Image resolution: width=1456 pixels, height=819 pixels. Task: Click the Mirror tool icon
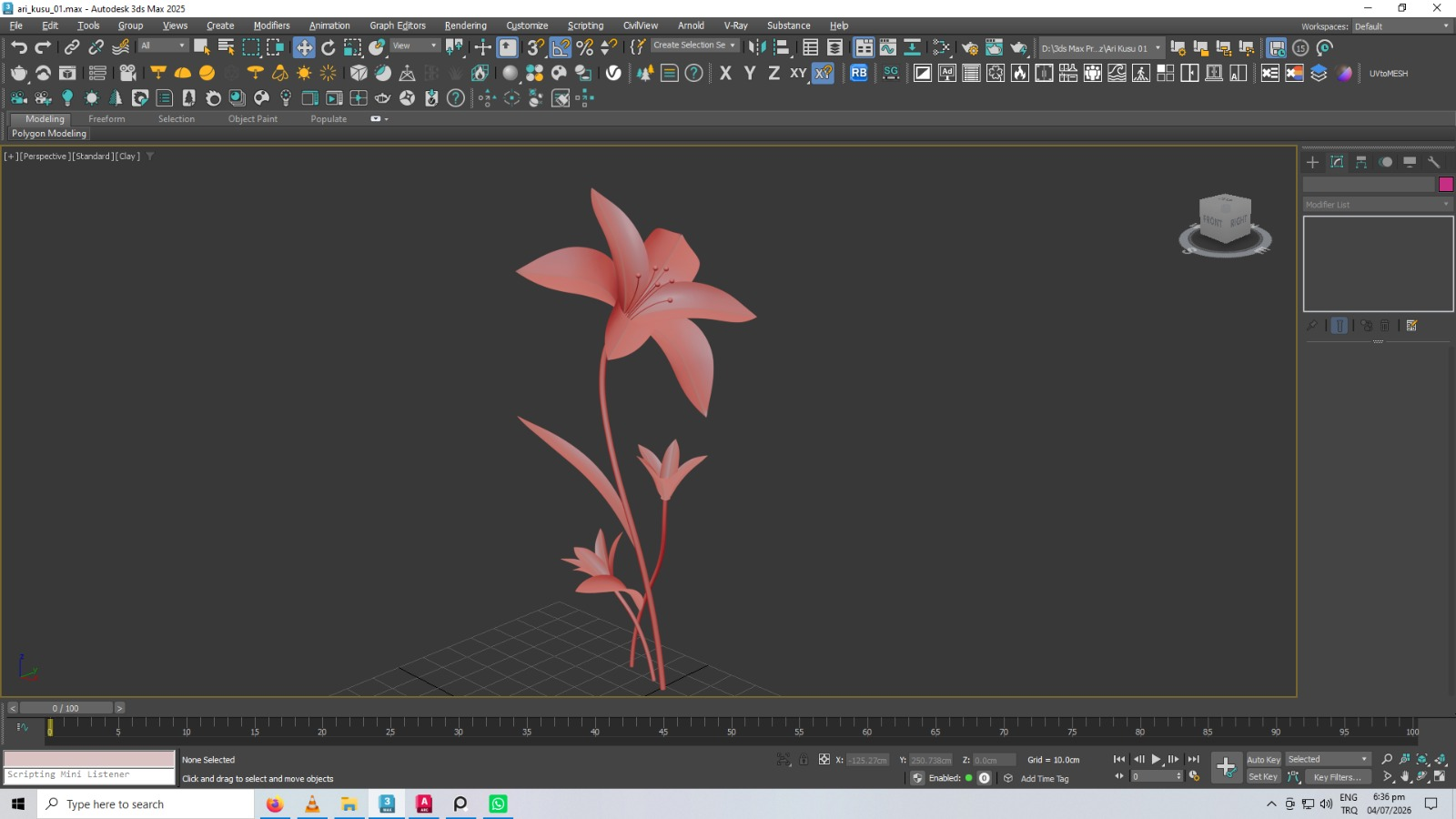[x=757, y=47]
